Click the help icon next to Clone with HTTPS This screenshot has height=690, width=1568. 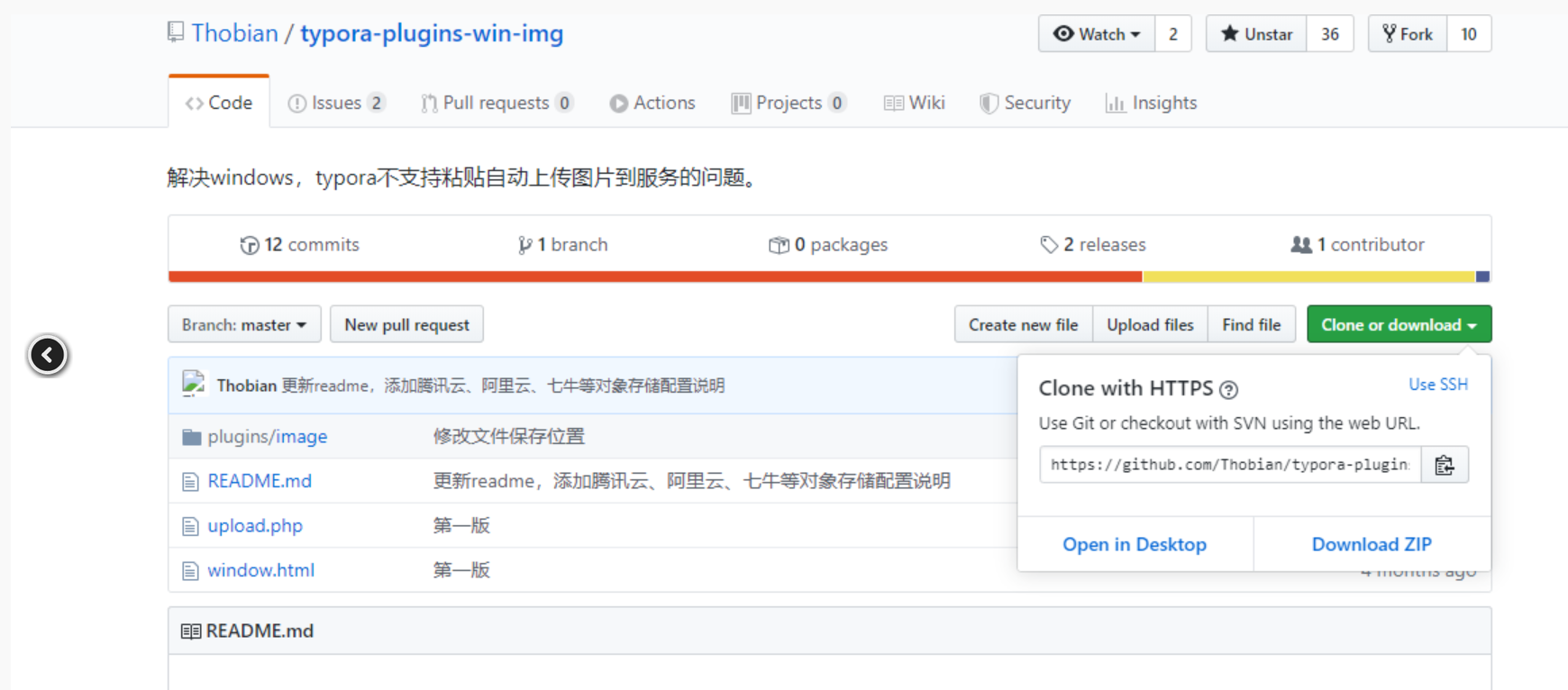pos(1228,389)
